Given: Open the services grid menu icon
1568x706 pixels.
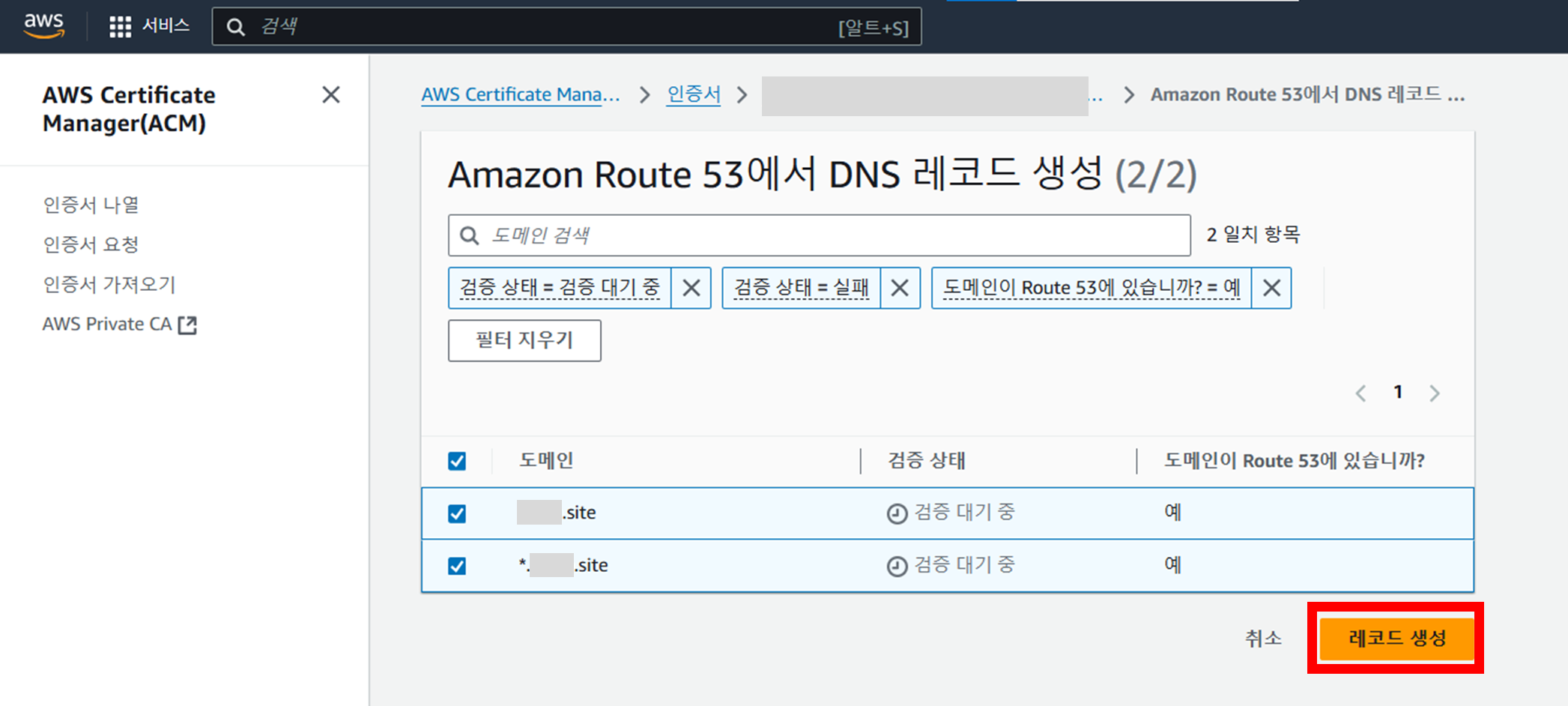Looking at the screenshot, I should click(x=120, y=27).
